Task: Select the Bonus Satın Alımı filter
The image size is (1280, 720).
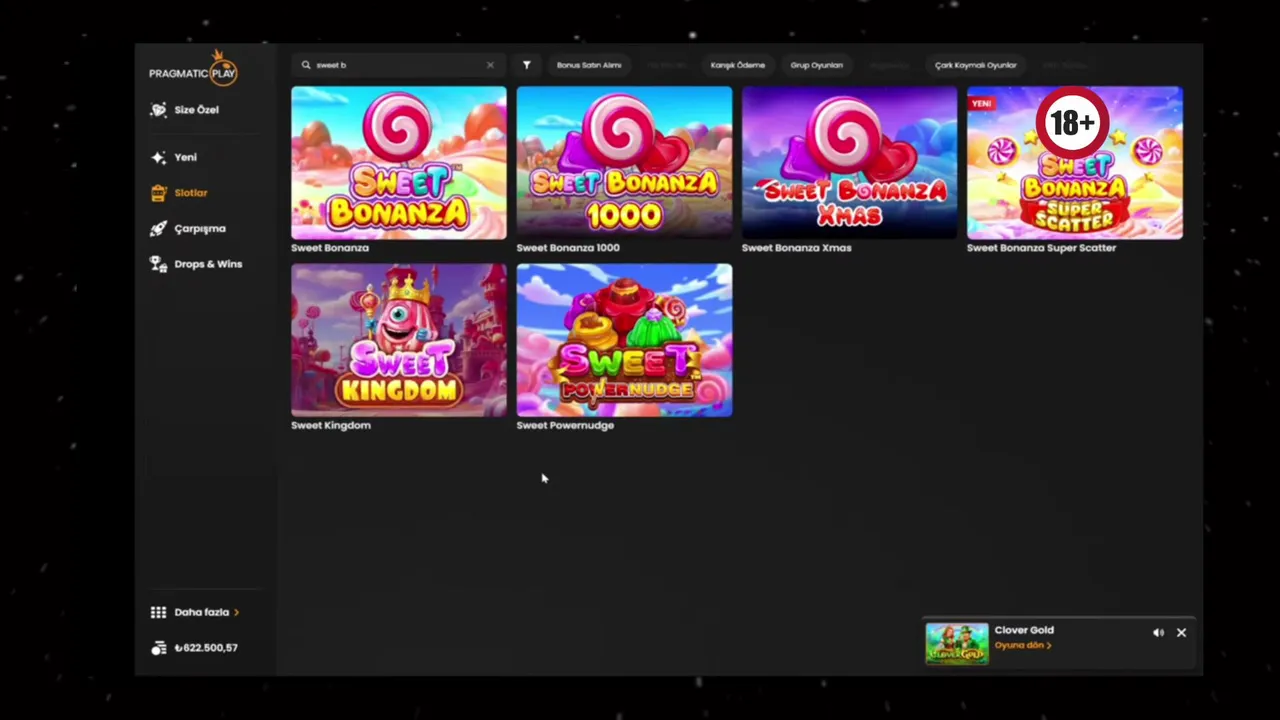Action: 589,65
